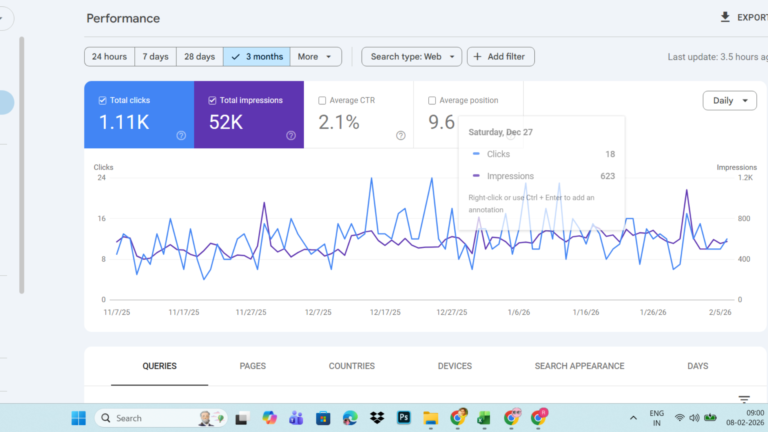Screen dimensions: 768x432
Task: Click the Add filter button
Action: 501,57
